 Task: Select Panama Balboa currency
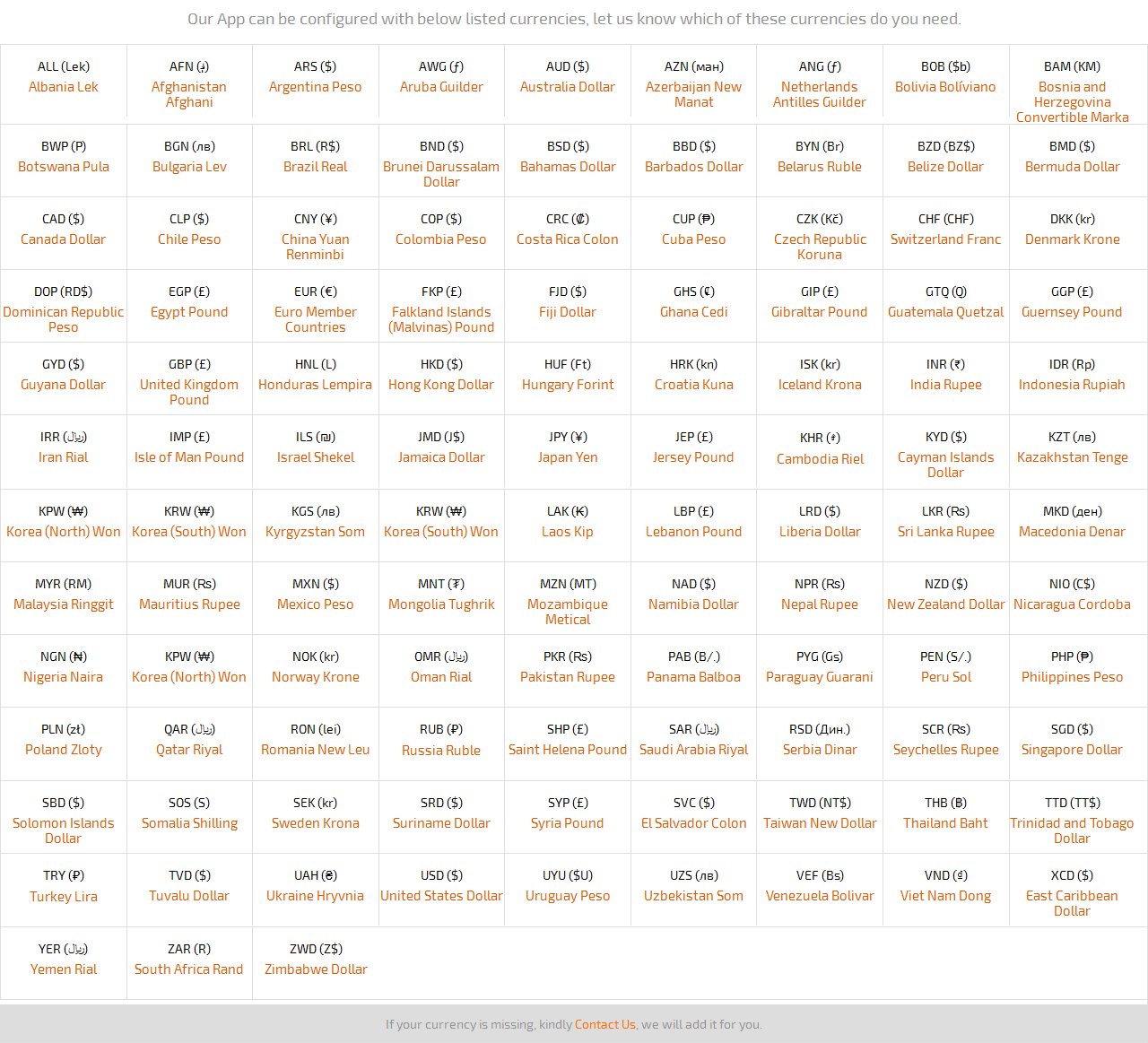click(693, 677)
